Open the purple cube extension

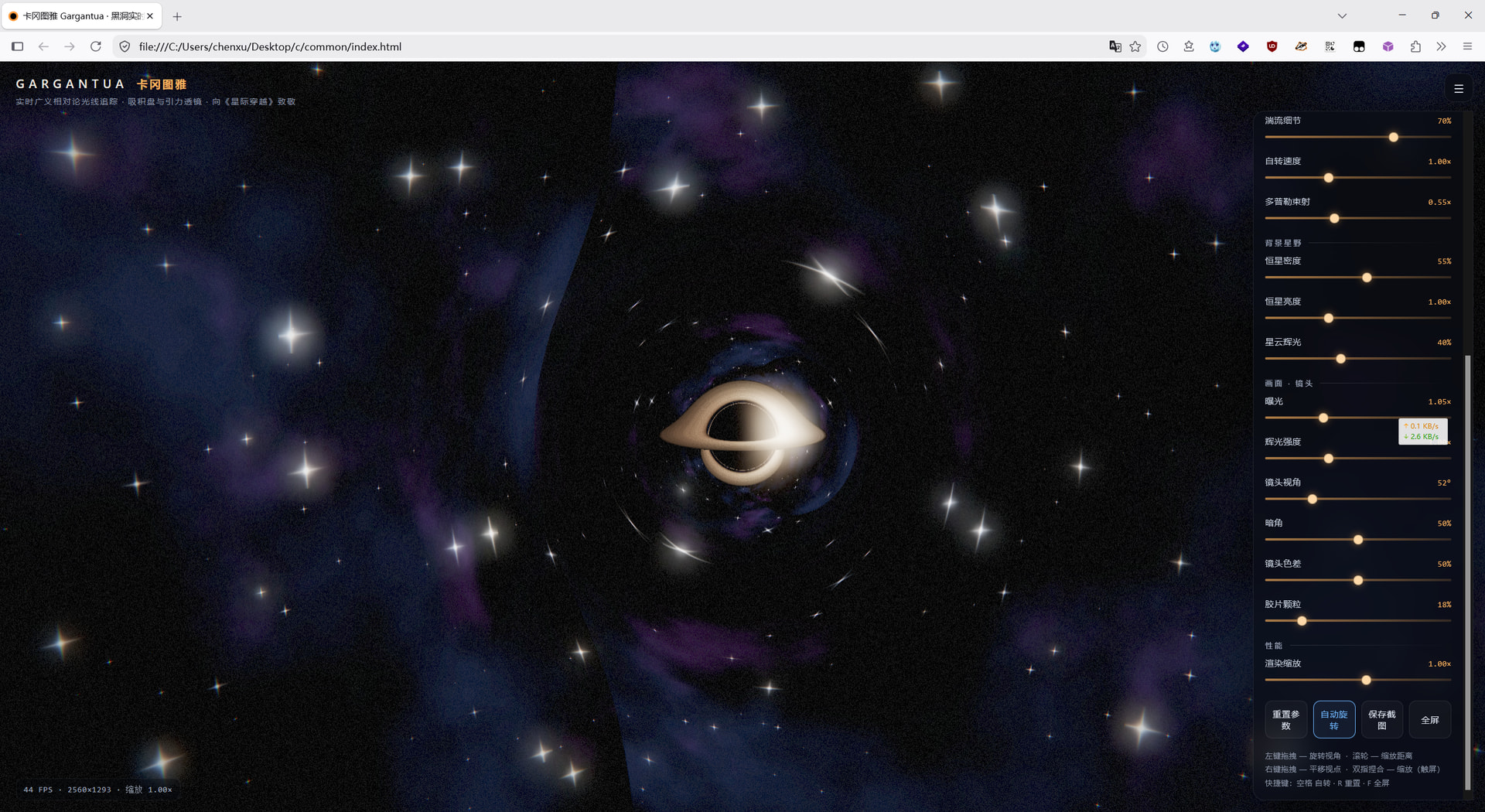[x=1388, y=46]
